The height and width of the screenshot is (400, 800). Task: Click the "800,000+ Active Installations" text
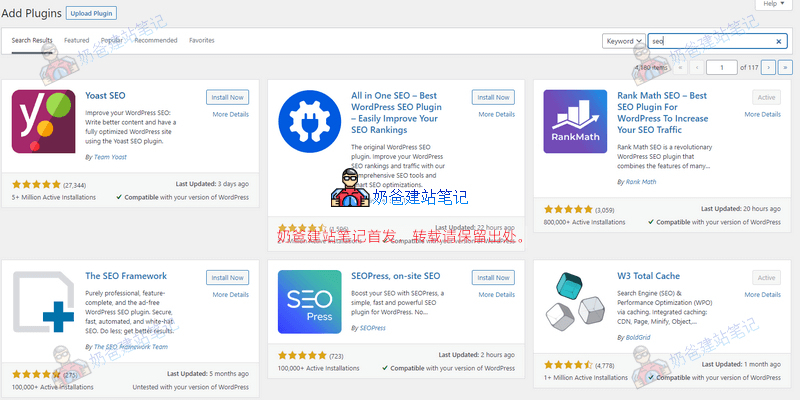click(584, 222)
